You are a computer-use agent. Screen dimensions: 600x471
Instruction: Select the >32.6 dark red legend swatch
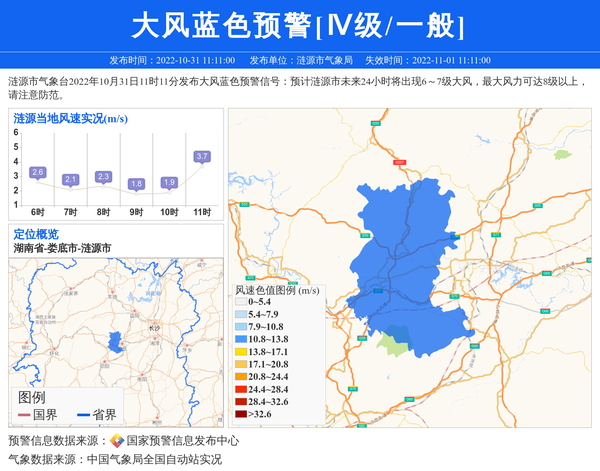[240, 413]
